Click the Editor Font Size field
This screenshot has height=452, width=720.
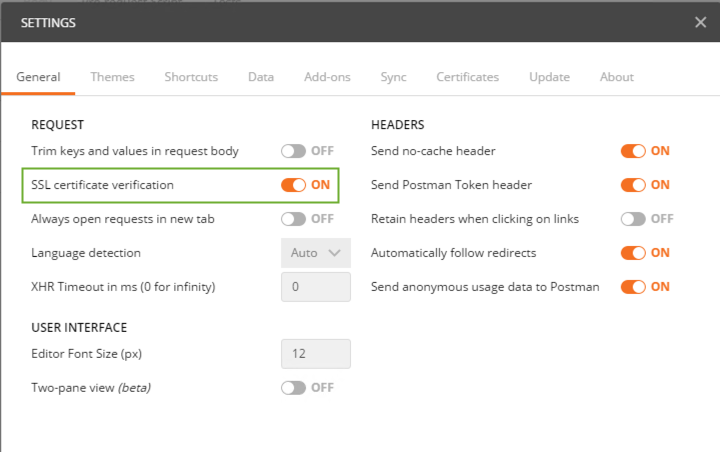(316, 354)
